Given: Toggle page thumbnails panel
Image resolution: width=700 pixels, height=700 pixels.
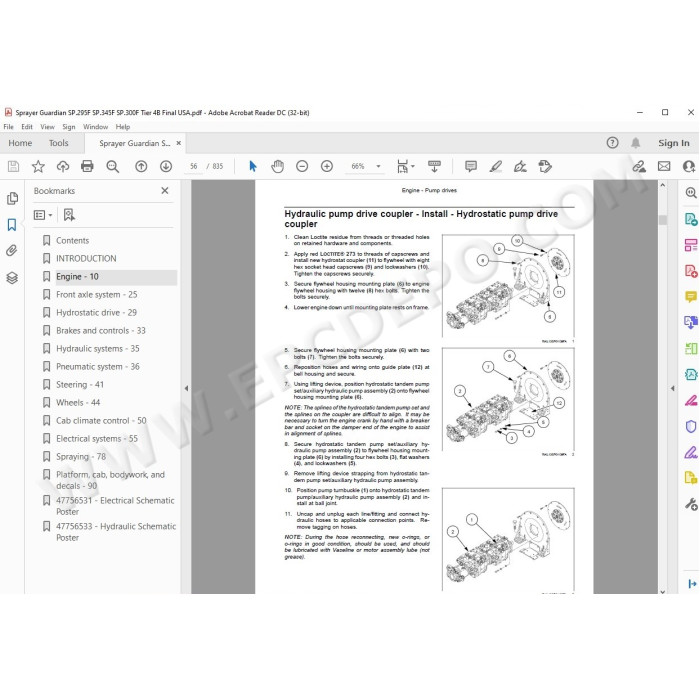Looking at the screenshot, I should 12,198.
